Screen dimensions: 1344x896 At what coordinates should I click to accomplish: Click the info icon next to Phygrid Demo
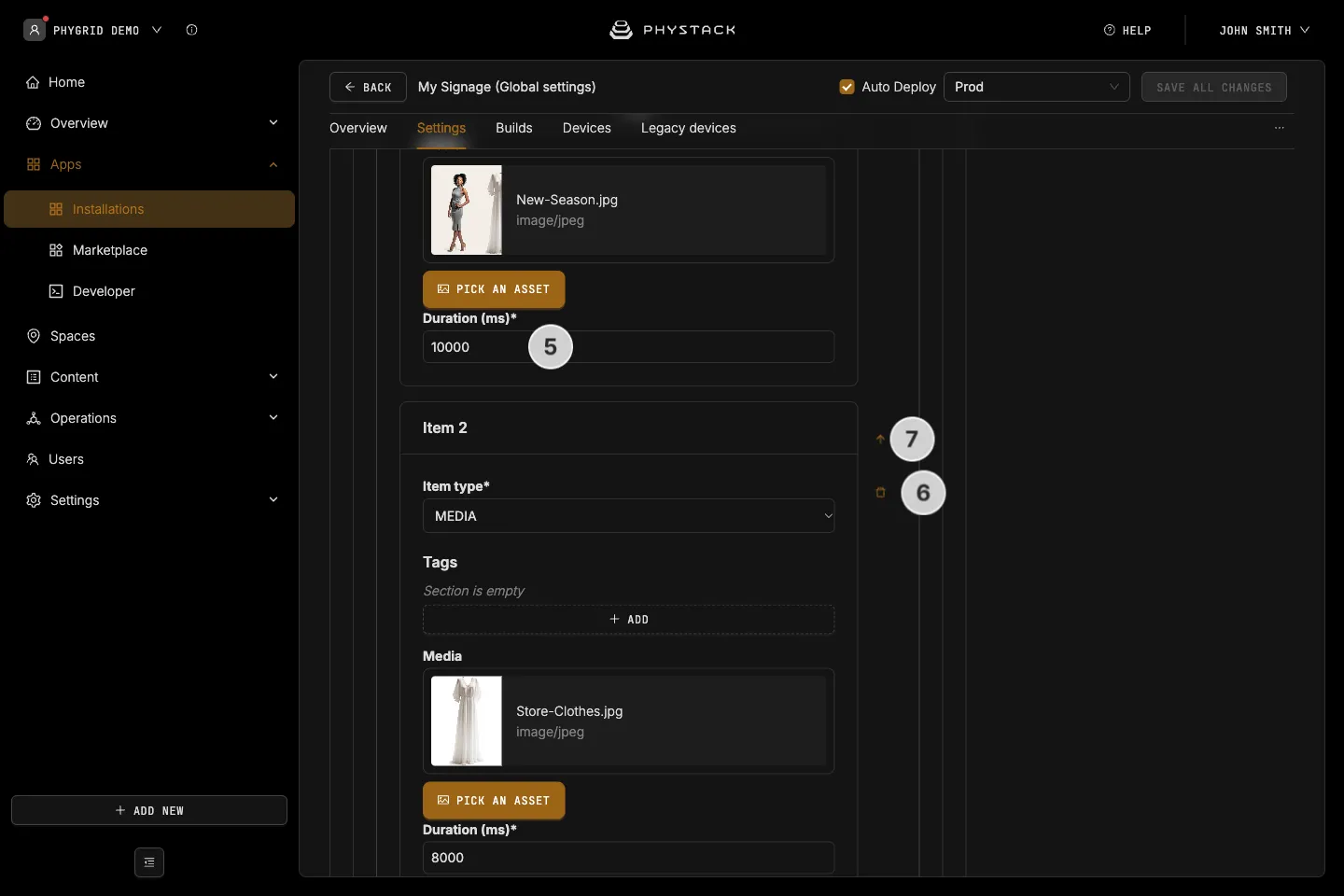191,30
